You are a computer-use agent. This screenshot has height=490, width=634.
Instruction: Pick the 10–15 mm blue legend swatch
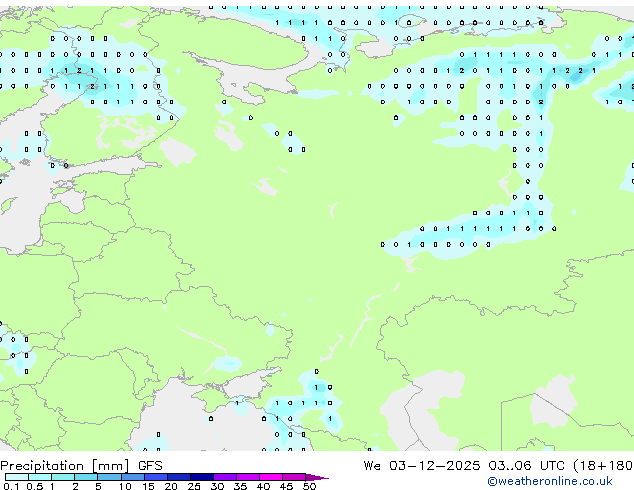tap(133, 477)
